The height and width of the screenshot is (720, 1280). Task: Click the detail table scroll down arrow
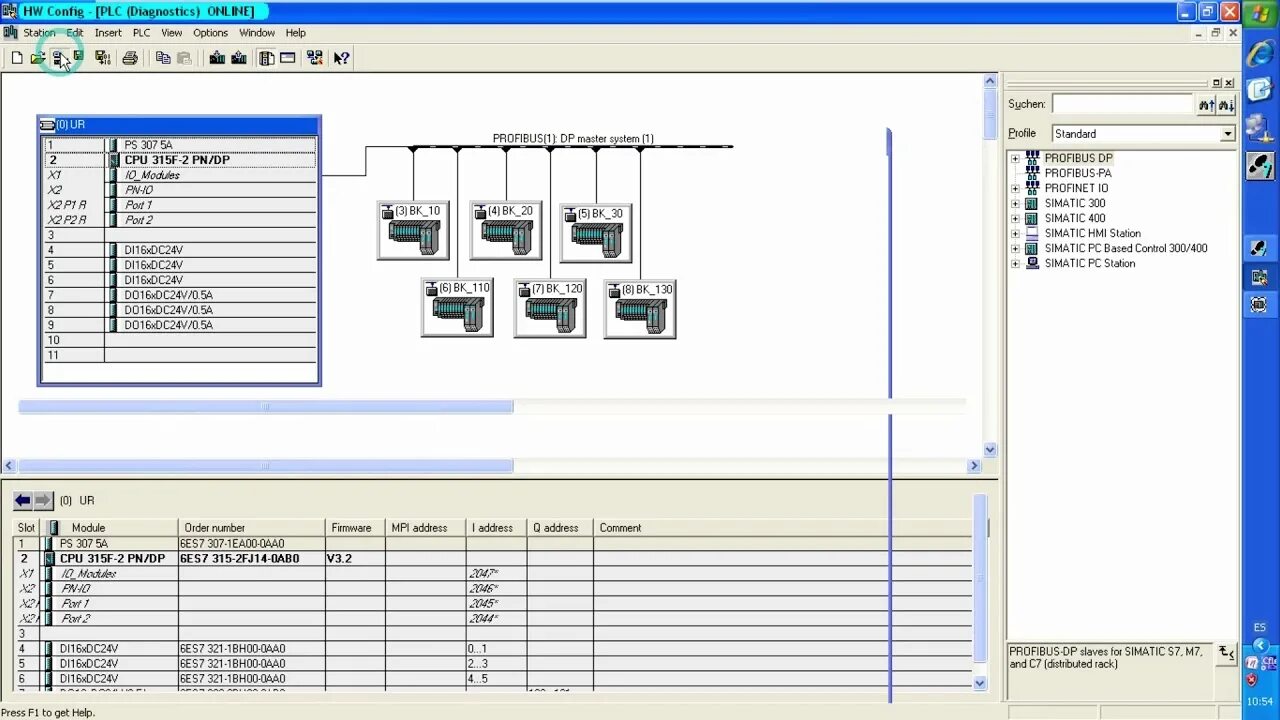(x=979, y=683)
